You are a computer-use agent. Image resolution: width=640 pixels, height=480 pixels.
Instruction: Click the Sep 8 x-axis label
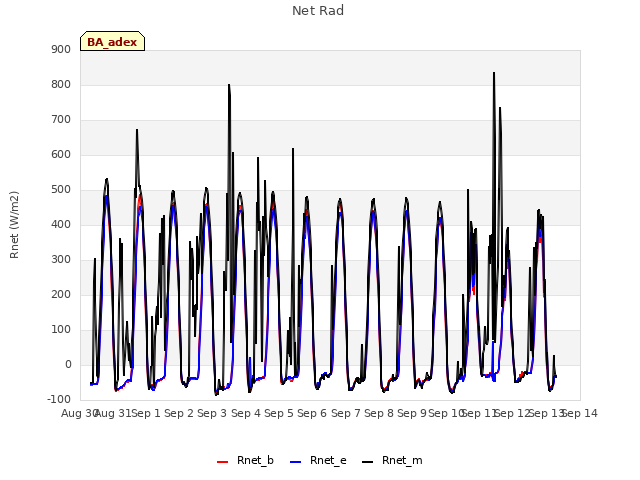pos(379,413)
